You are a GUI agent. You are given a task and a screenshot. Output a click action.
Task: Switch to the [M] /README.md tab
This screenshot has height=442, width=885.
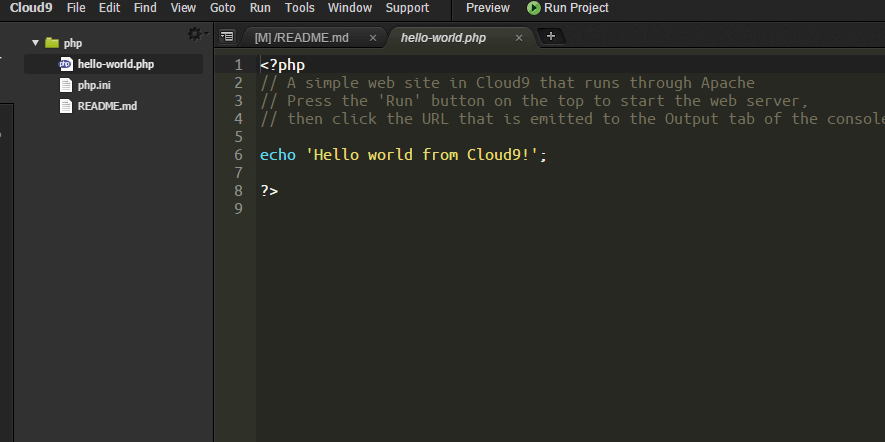pyautogui.click(x=301, y=38)
